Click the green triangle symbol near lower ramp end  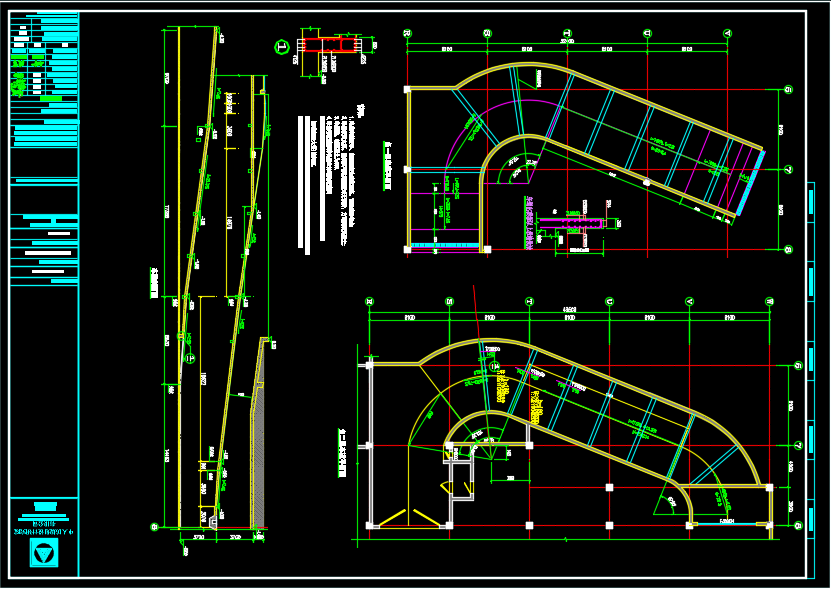click(664, 502)
